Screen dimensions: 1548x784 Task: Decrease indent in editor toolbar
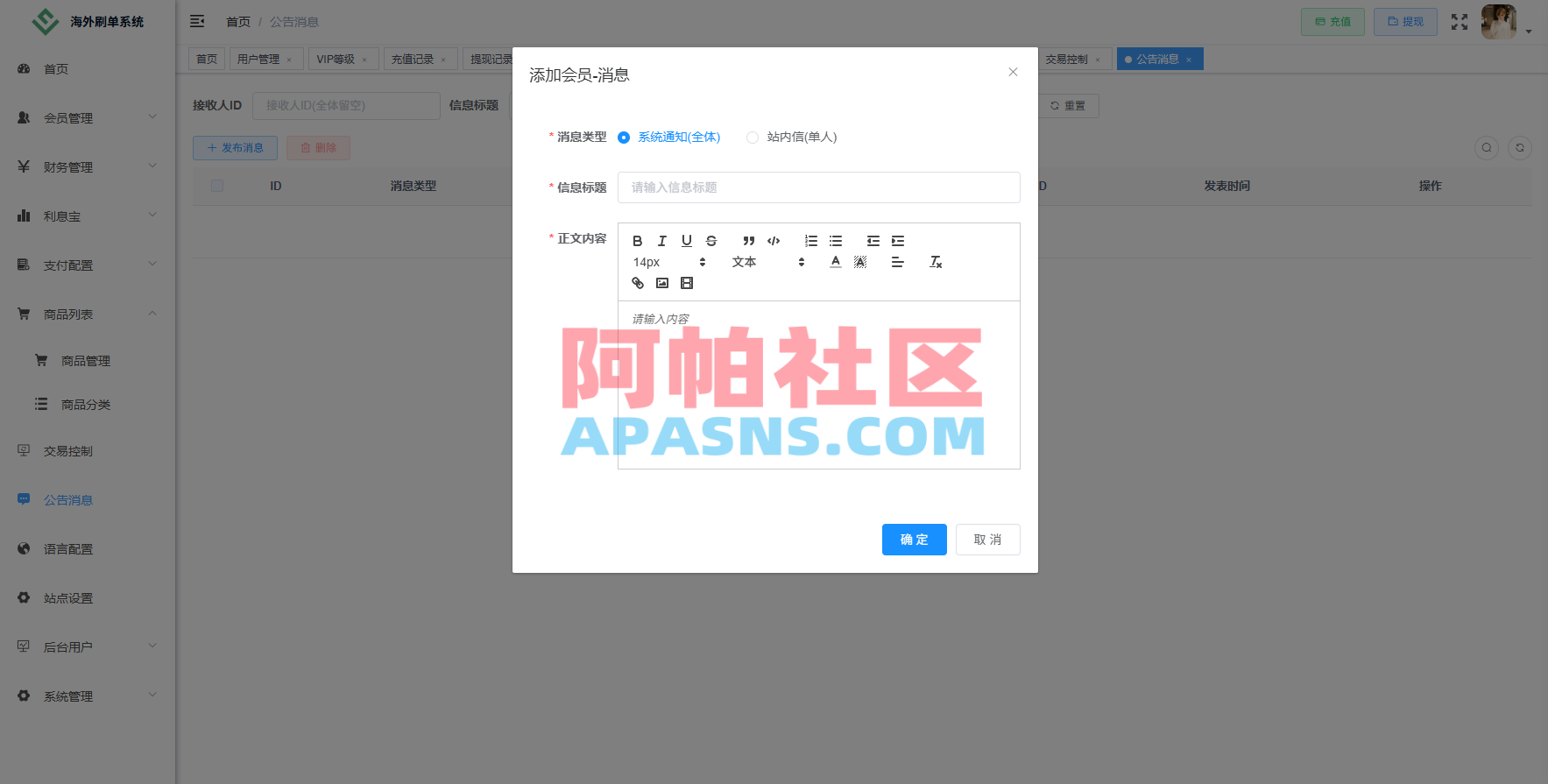[x=873, y=241]
